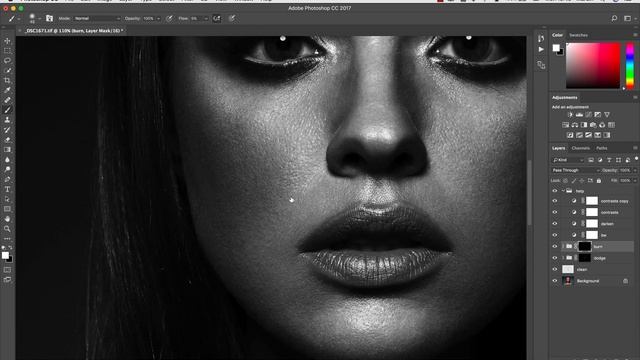The image size is (640, 360).
Task: Hide the burn group
Action: pyautogui.click(x=555, y=247)
